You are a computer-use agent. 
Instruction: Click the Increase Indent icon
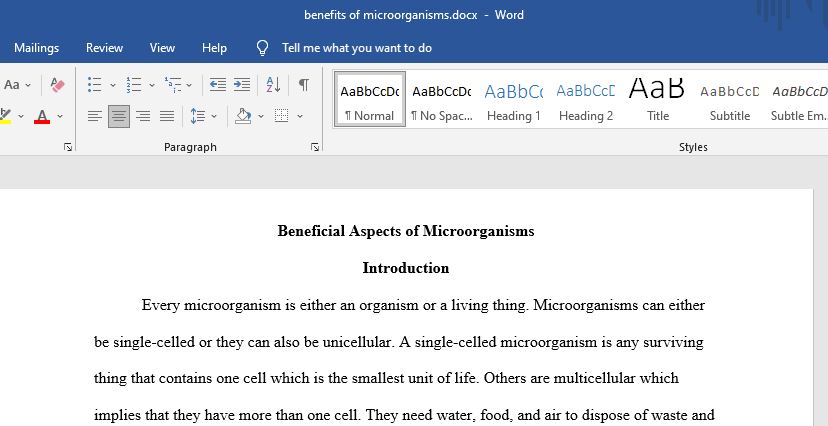242,84
